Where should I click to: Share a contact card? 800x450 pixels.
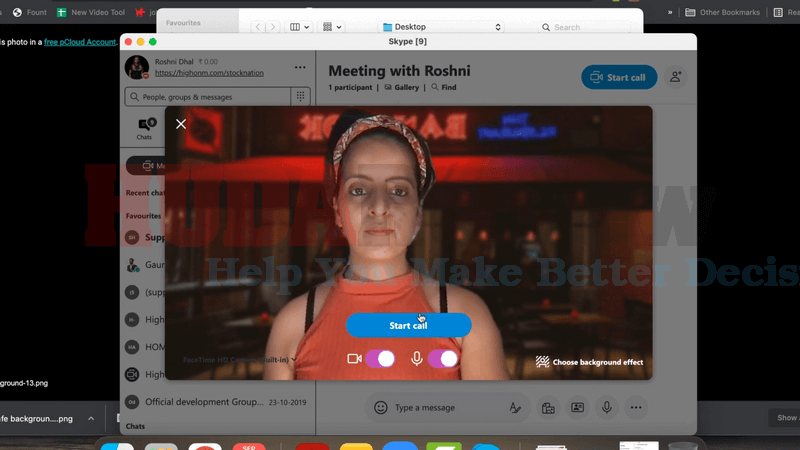578,408
